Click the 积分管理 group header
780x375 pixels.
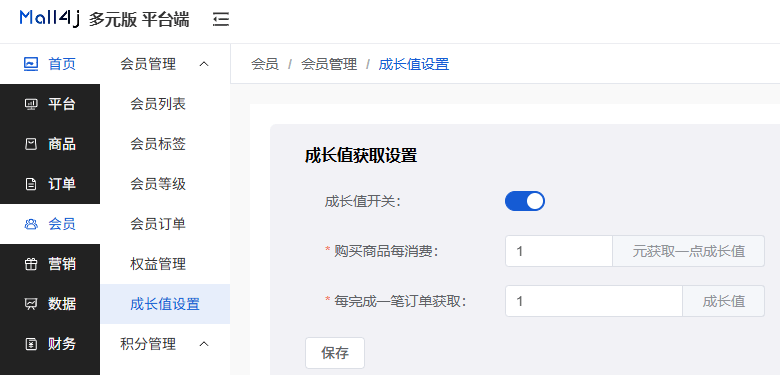165,344
